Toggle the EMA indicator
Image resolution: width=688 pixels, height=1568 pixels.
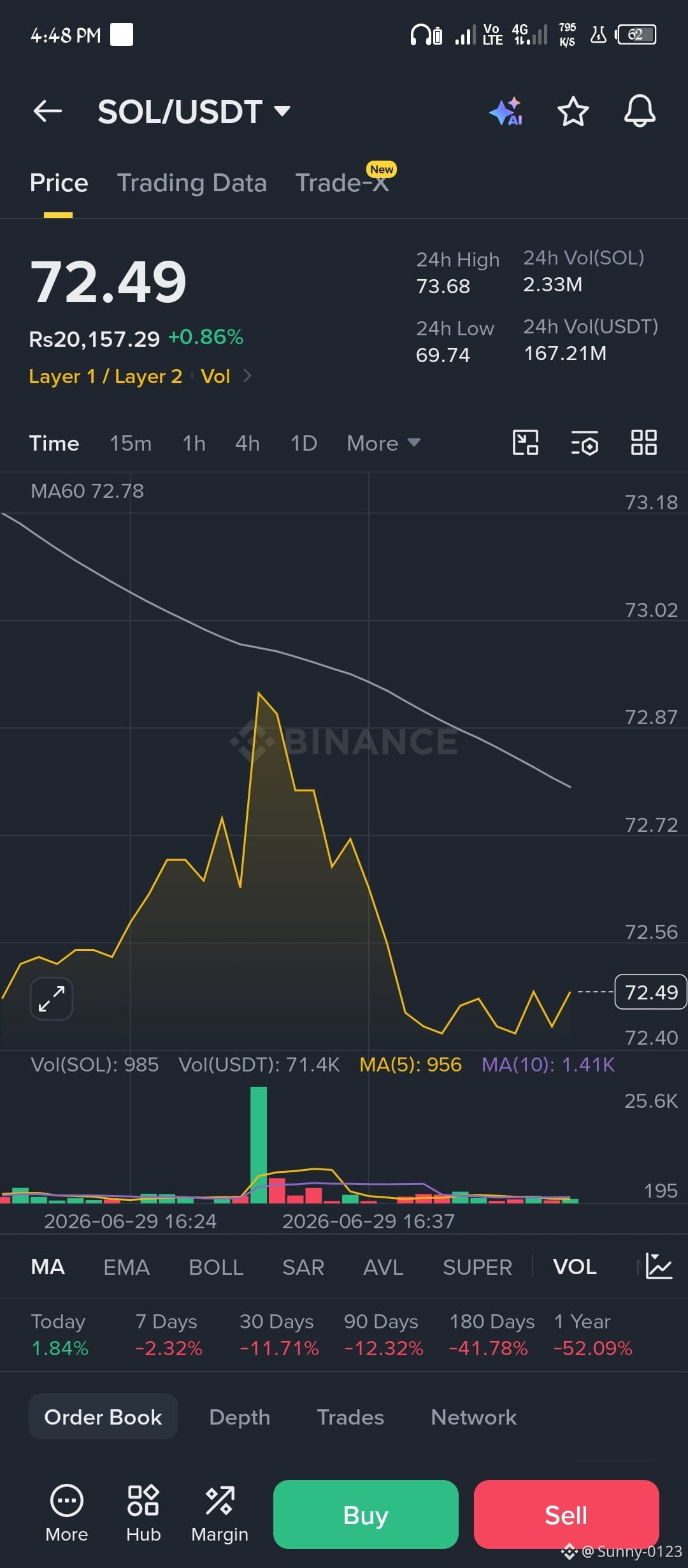pos(126,1267)
